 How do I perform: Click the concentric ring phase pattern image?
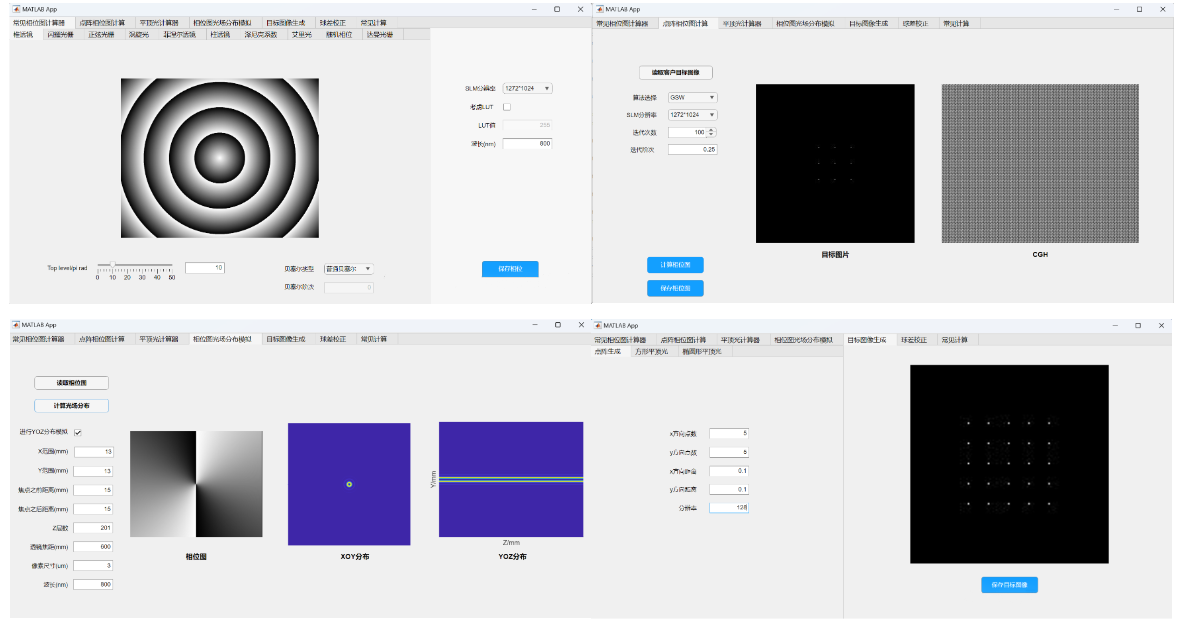(220, 158)
